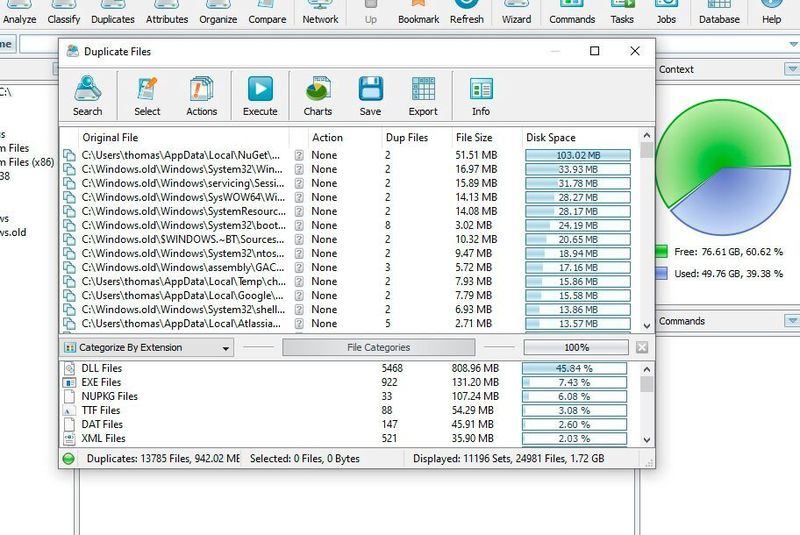This screenshot has height=535, width=800.
Task: Click the help marker on the NuGet row
Action: (x=298, y=156)
